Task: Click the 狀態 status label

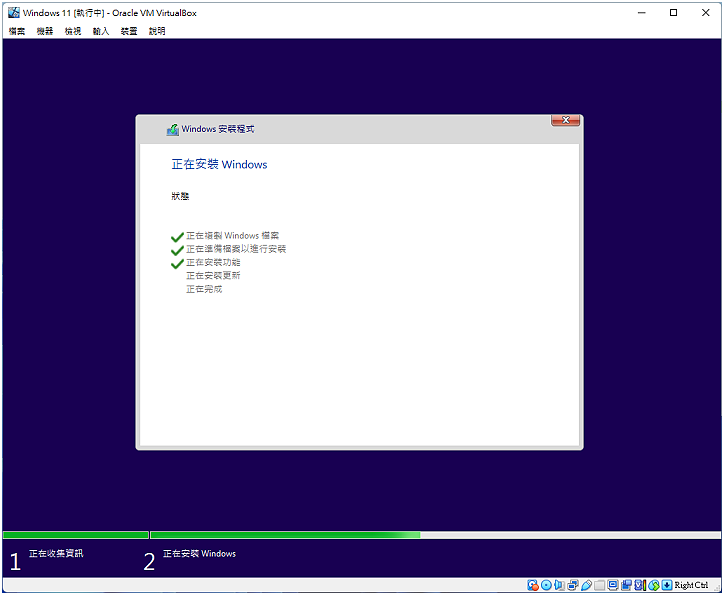Action: [x=180, y=196]
